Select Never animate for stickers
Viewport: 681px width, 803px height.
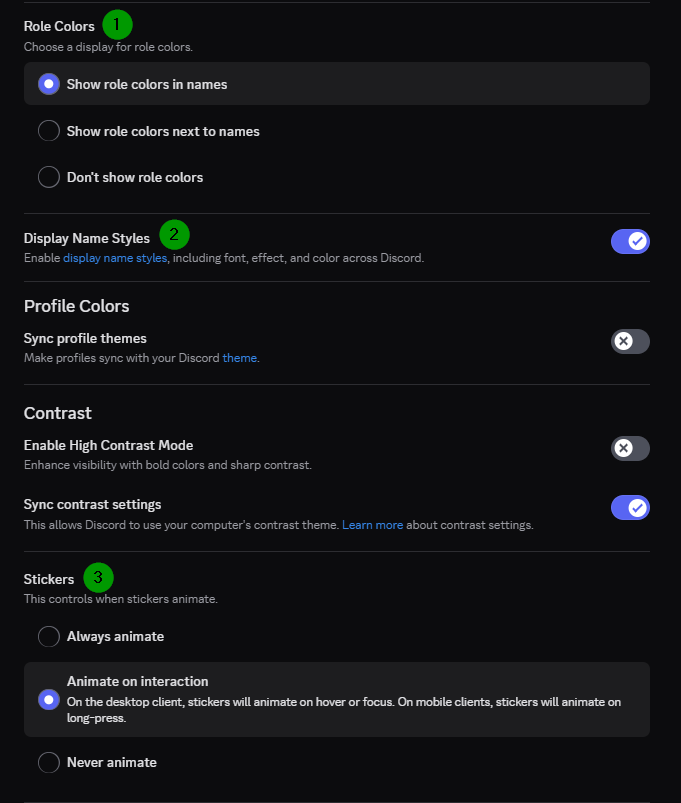click(x=48, y=762)
